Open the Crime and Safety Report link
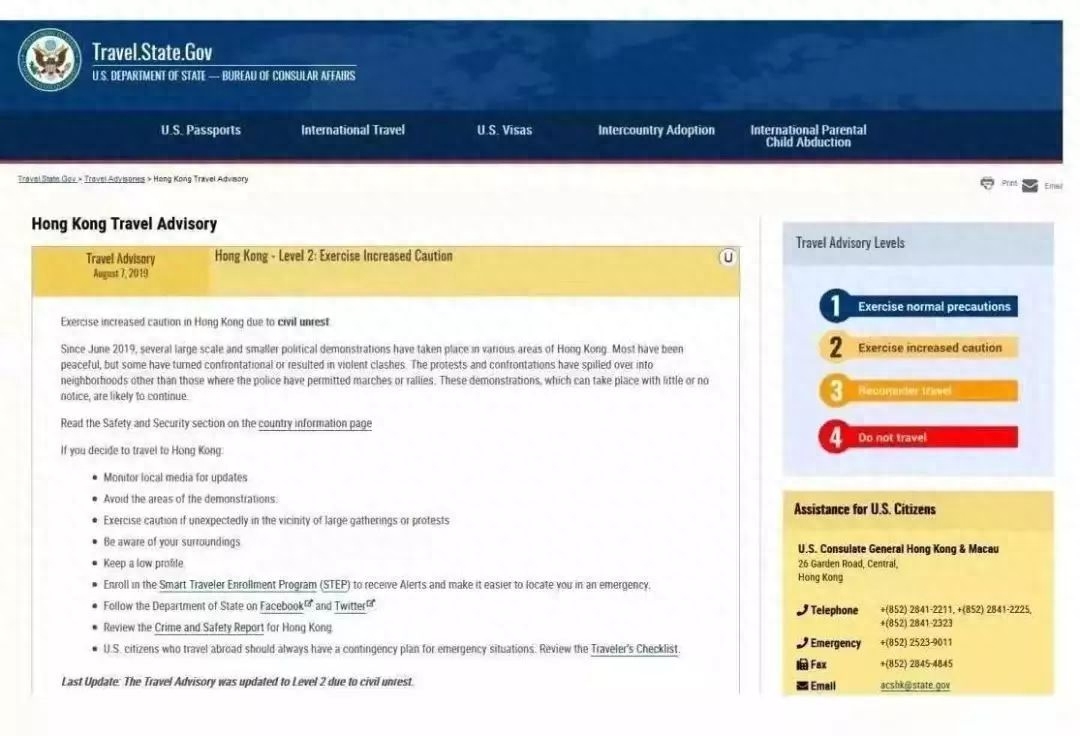This screenshot has height=736, width=1080. pyautogui.click(x=209, y=628)
